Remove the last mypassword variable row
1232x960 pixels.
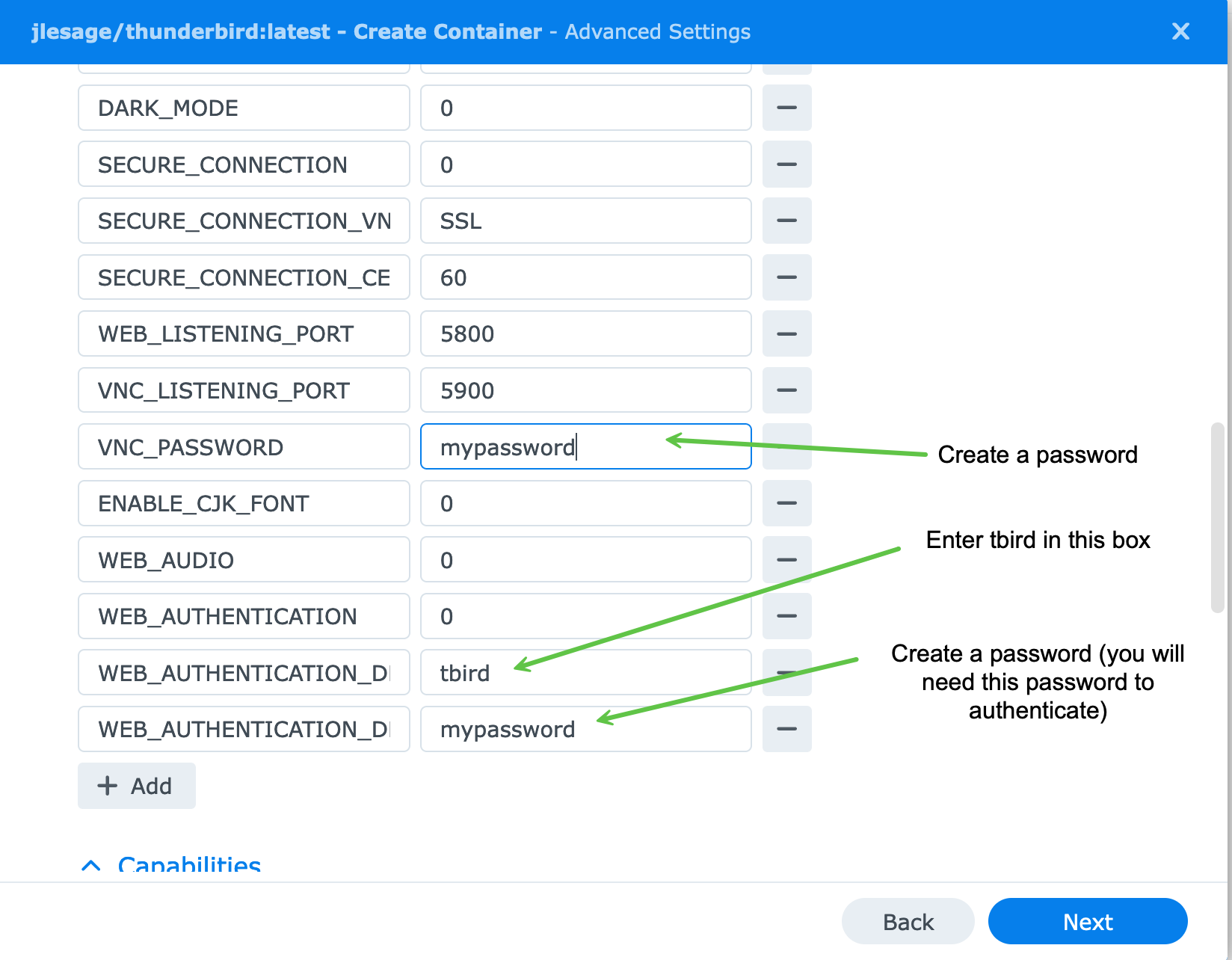pyautogui.click(x=786, y=729)
